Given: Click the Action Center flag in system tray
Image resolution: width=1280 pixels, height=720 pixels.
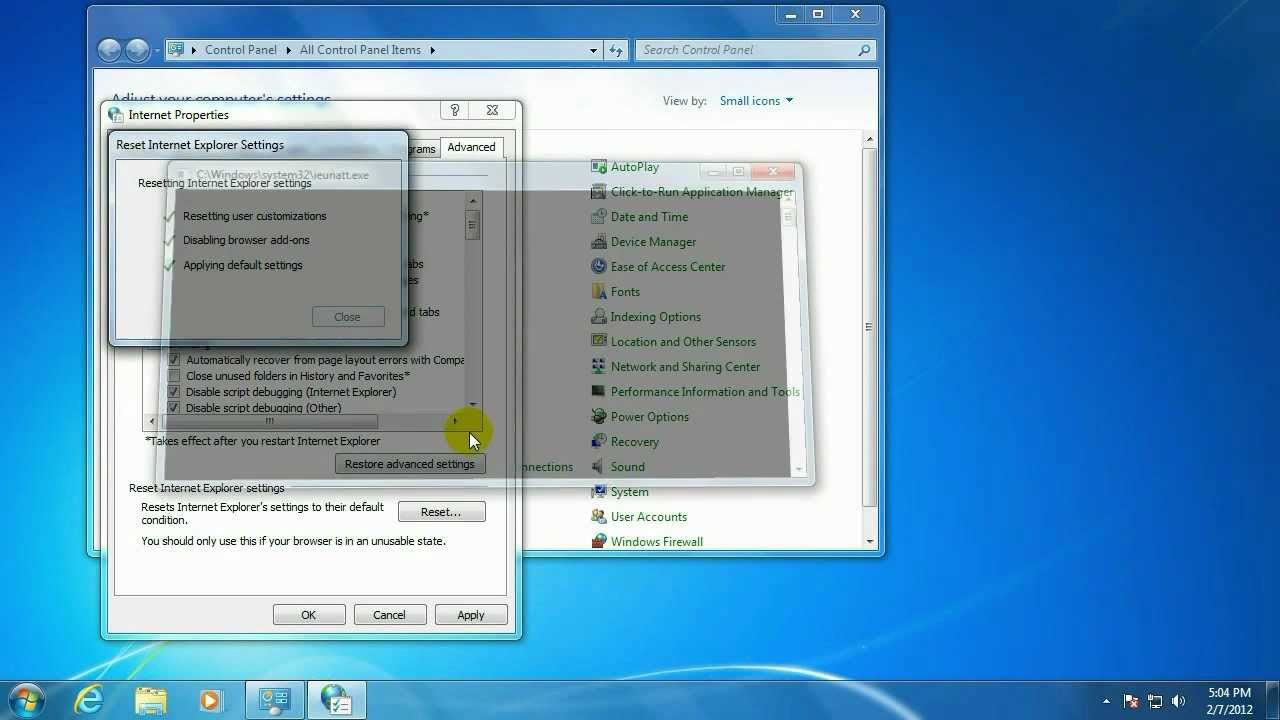Looking at the screenshot, I should (x=1132, y=701).
